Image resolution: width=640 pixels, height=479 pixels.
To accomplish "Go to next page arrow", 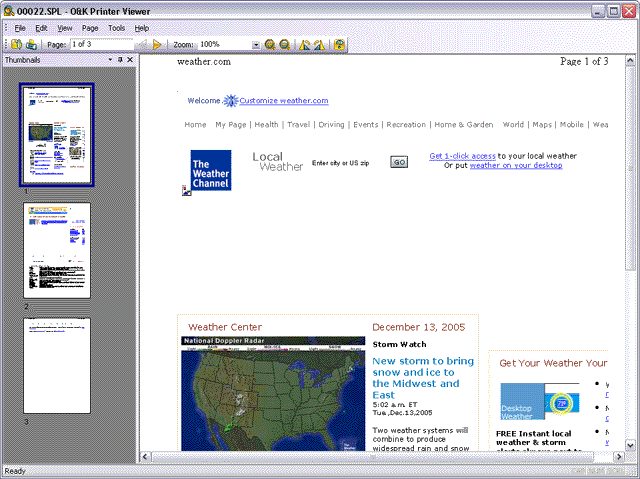I will pyautogui.click(x=157, y=44).
